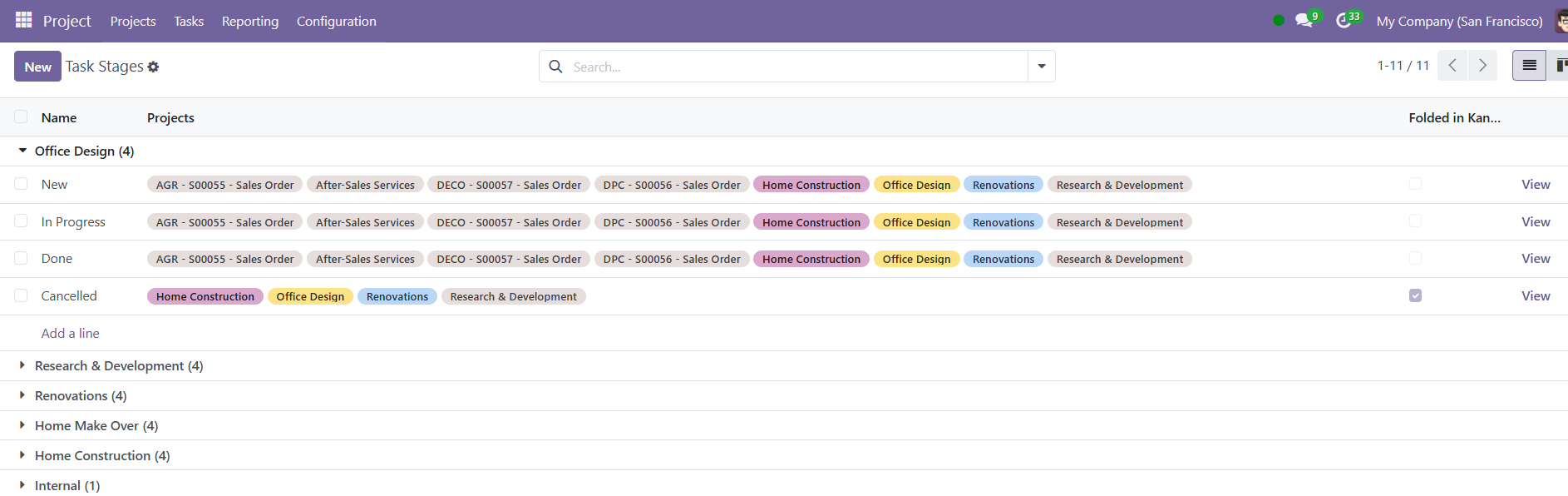Image resolution: width=1568 pixels, height=496 pixels.
Task: Go to next page arrow
Action: click(x=1482, y=65)
